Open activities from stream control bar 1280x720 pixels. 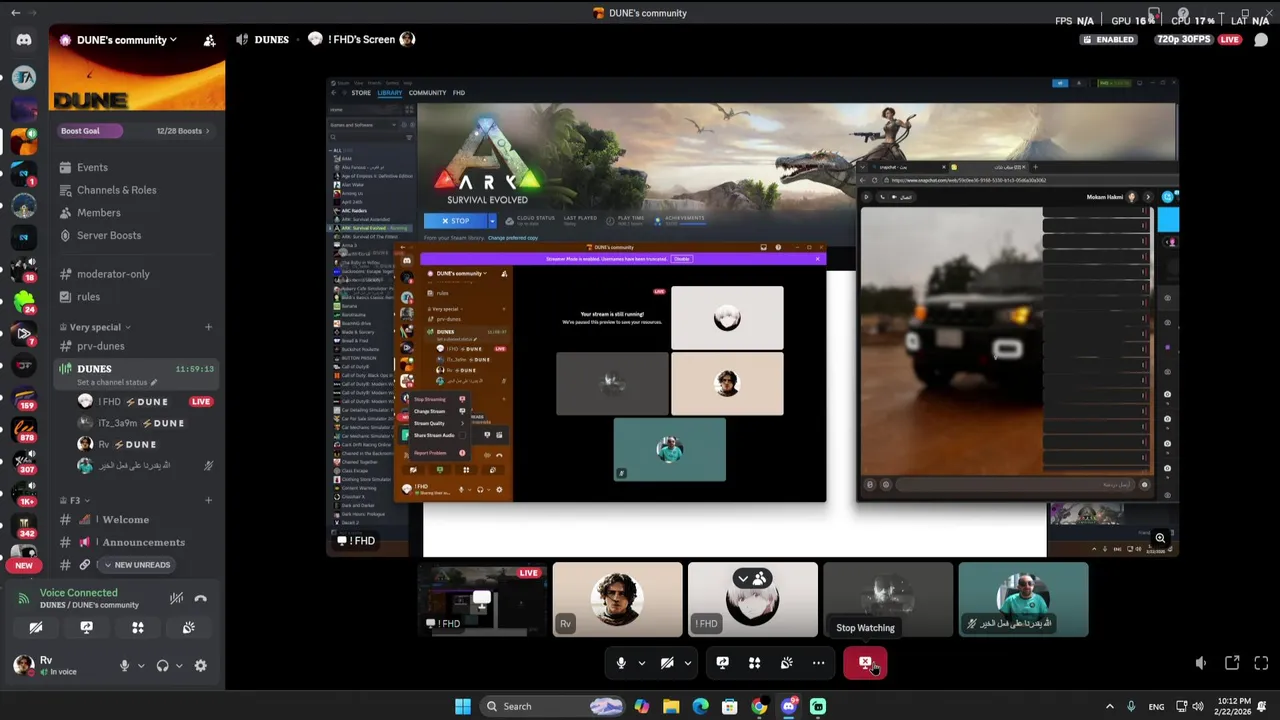pos(755,663)
